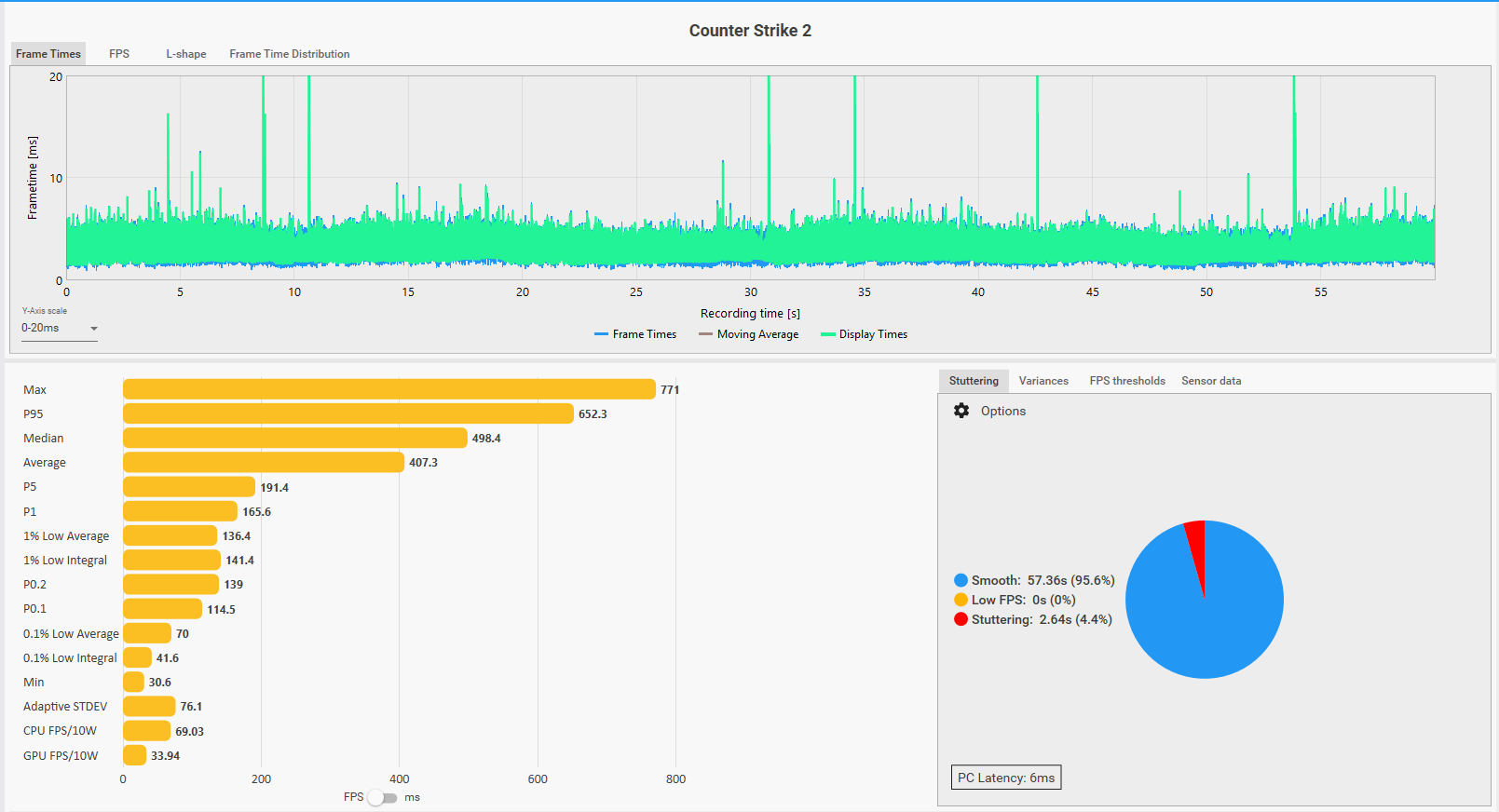Image resolution: width=1499 pixels, height=812 pixels.
Task: Toggle the Moving Average legend entry
Action: coord(749,334)
